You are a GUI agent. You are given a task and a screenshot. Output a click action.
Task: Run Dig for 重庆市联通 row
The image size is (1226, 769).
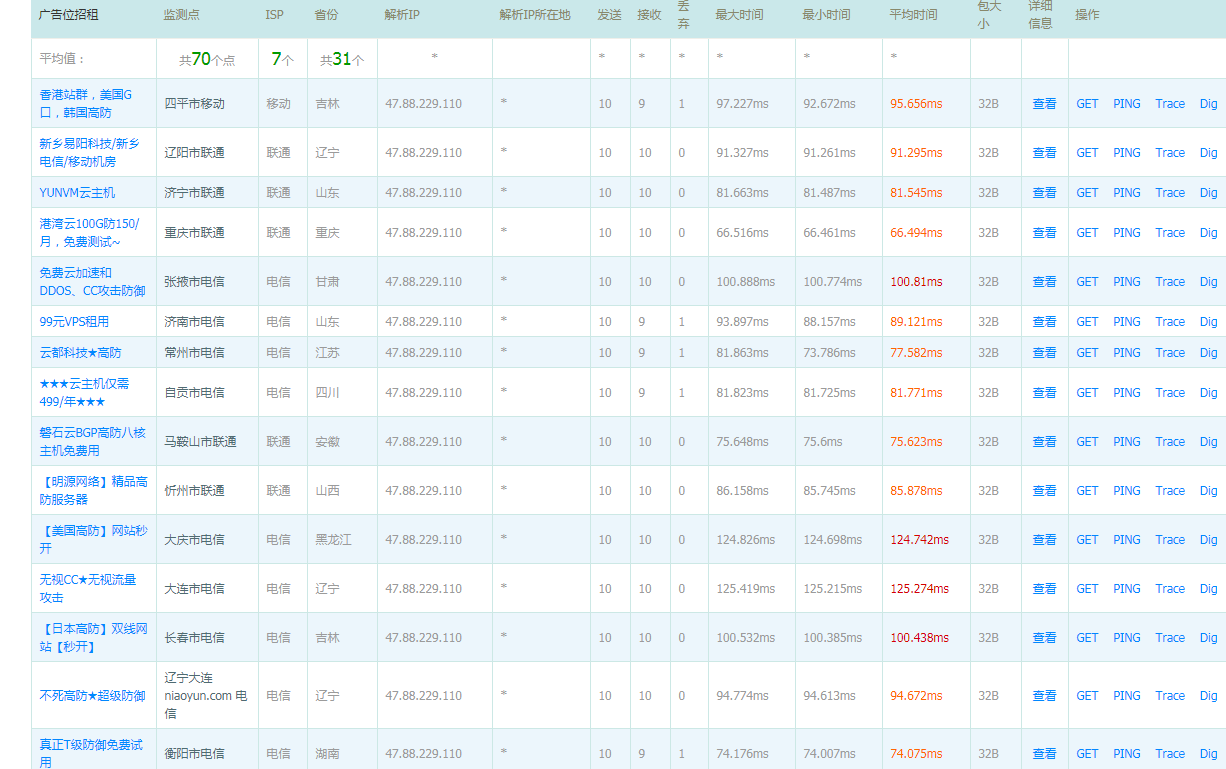point(1209,233)
